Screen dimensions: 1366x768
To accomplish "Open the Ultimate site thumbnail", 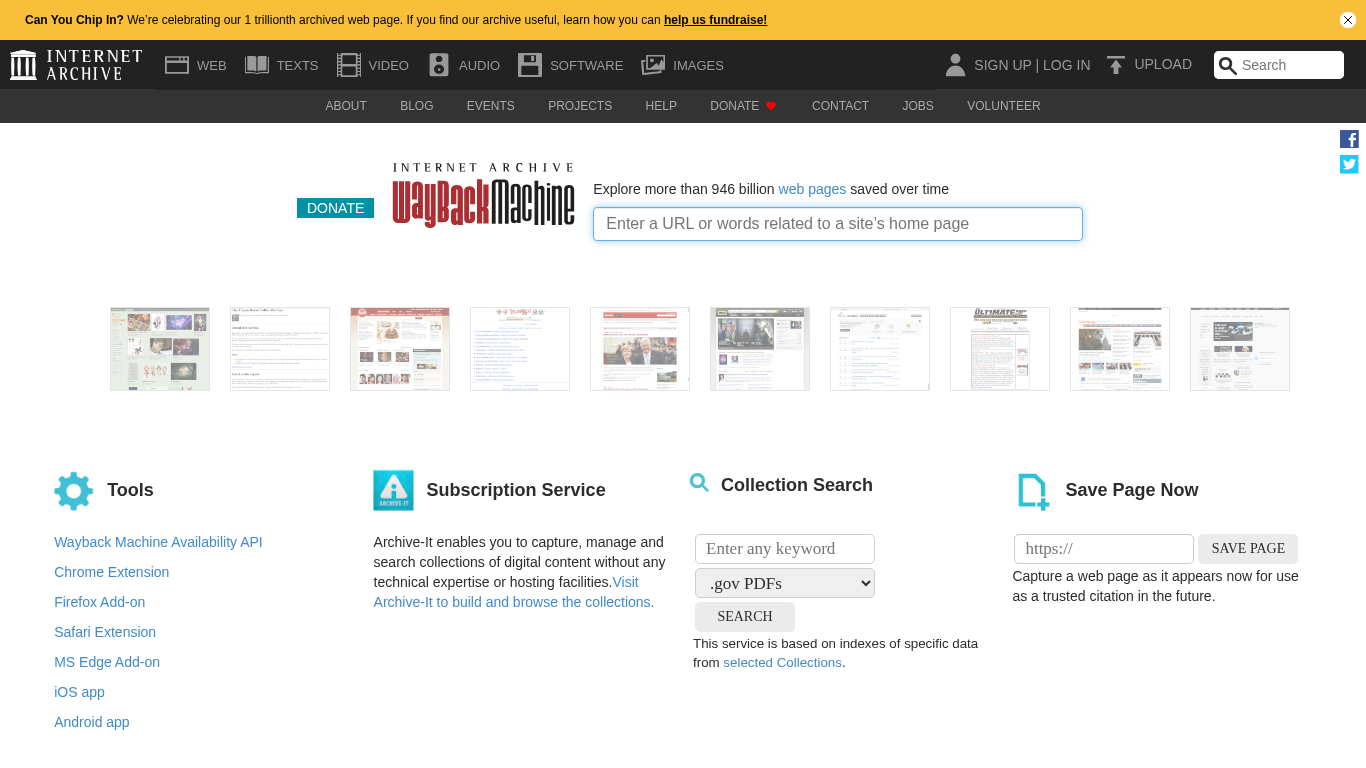I will 1000,349.
